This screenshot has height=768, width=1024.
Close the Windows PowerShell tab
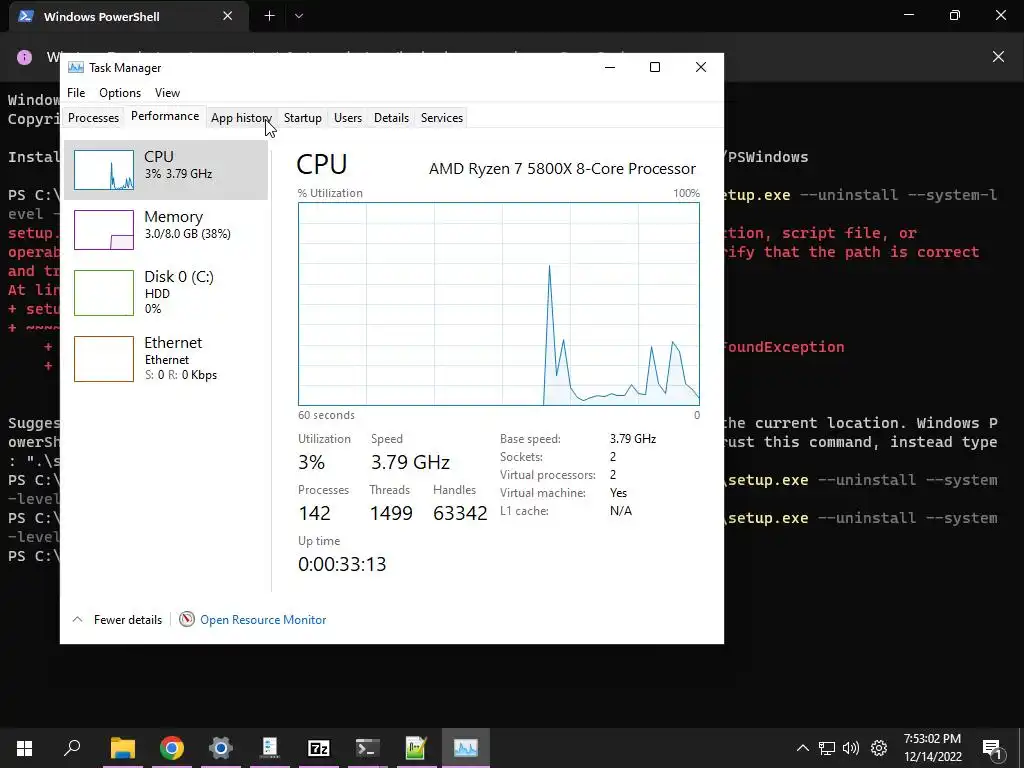227,16
